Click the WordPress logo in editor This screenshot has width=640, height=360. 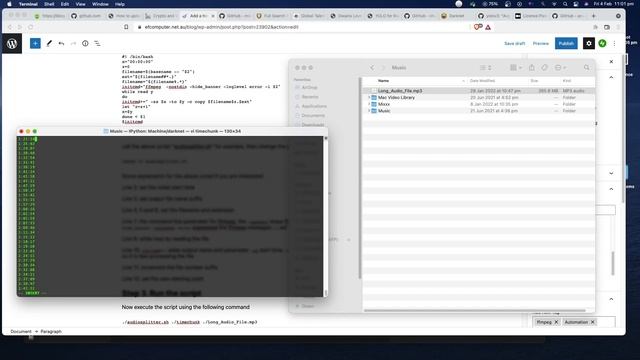(12, 43)
